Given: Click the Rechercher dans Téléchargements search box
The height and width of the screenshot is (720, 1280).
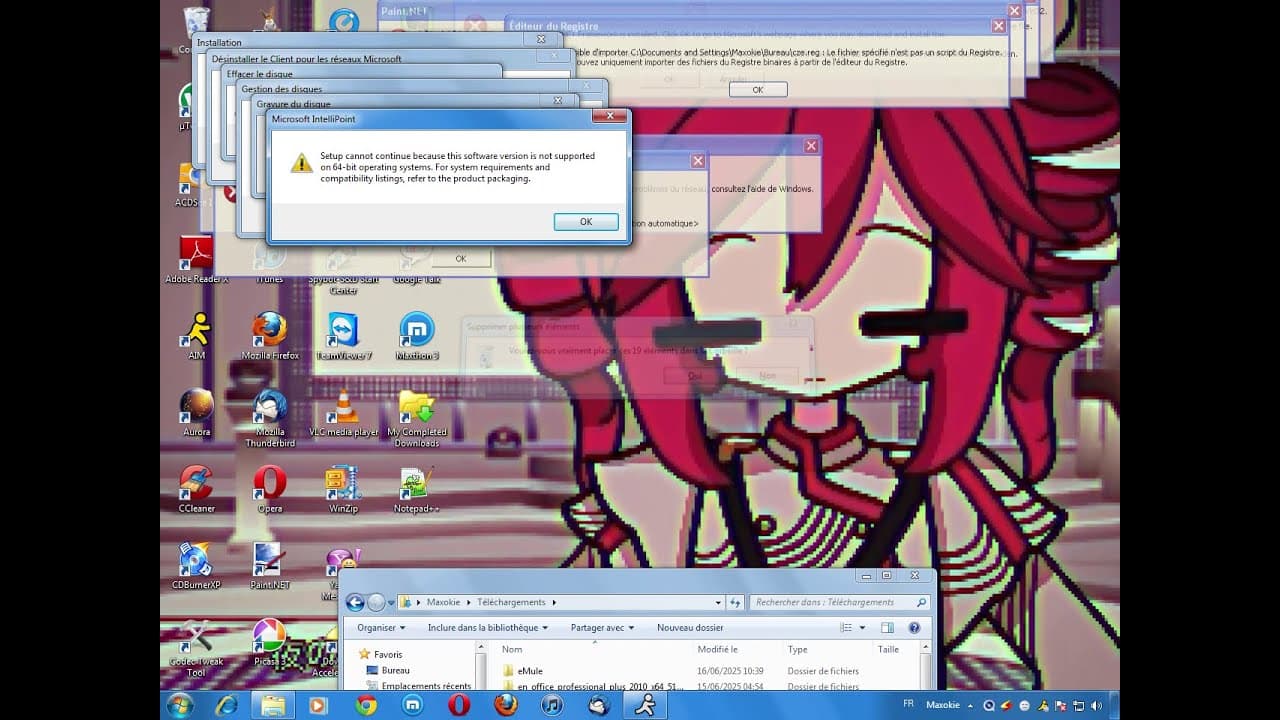Looking at the screenshot, I should click(840, 602).
